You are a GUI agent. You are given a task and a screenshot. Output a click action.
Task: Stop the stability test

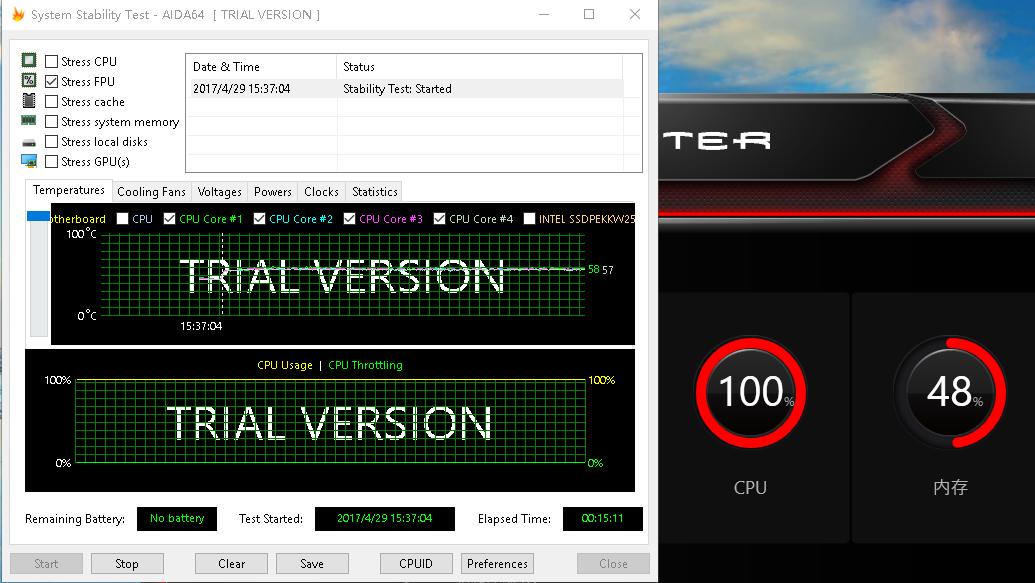tap(127, 563)
